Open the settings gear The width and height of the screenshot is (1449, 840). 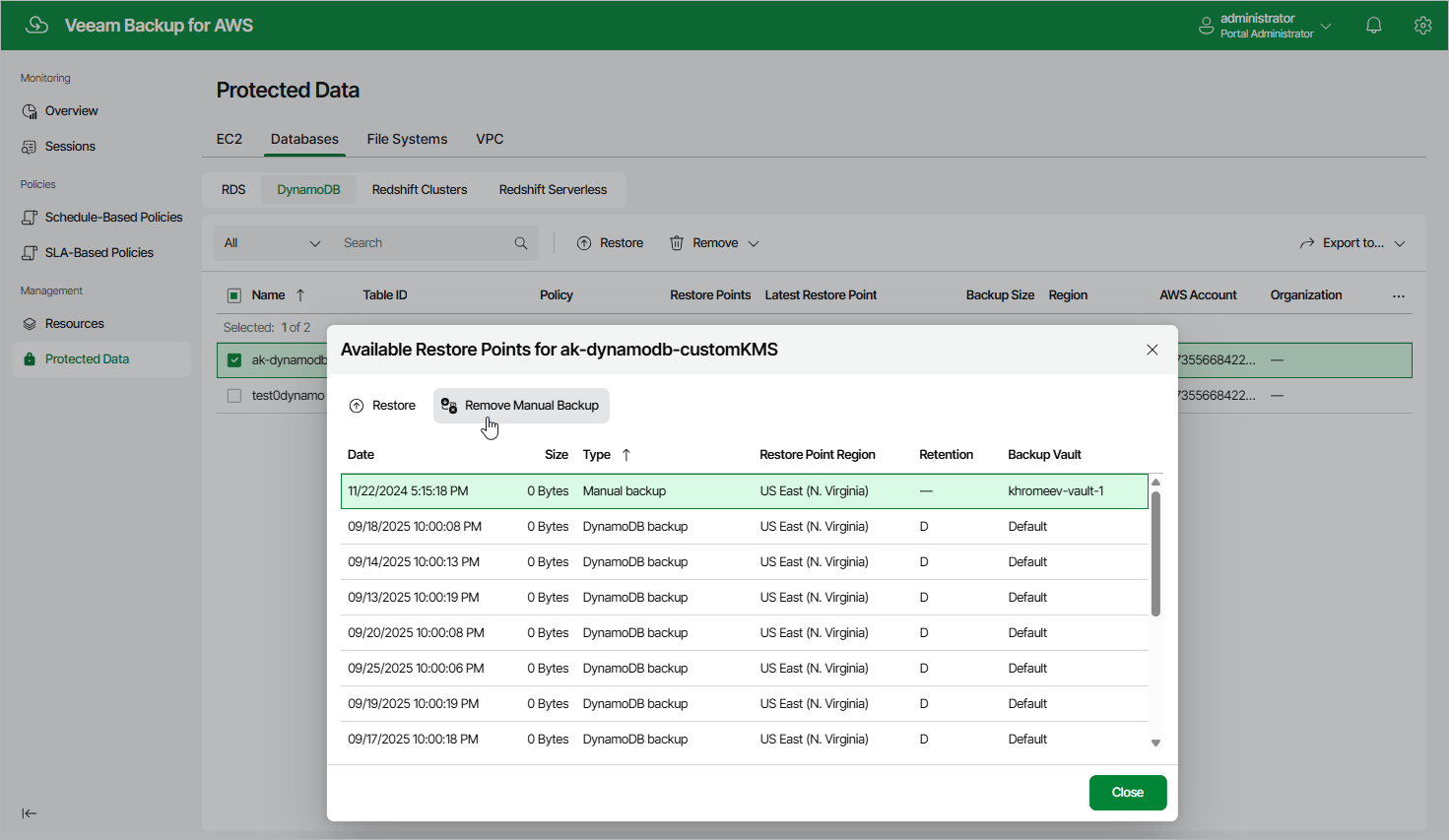pos(1423,25)
